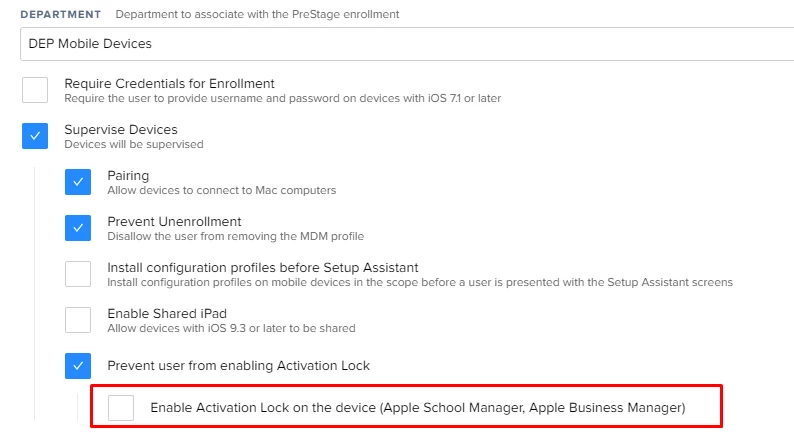Tick the Require Credentials for Enrollment checkbox

coord(35,90)
